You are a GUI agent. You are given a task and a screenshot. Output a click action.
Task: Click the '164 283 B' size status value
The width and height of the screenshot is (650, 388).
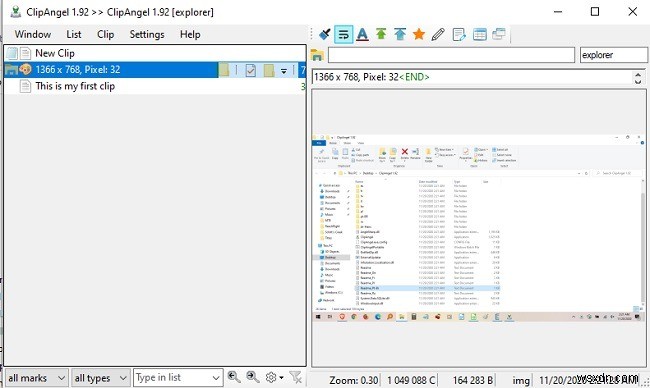[x=473, y=380]
